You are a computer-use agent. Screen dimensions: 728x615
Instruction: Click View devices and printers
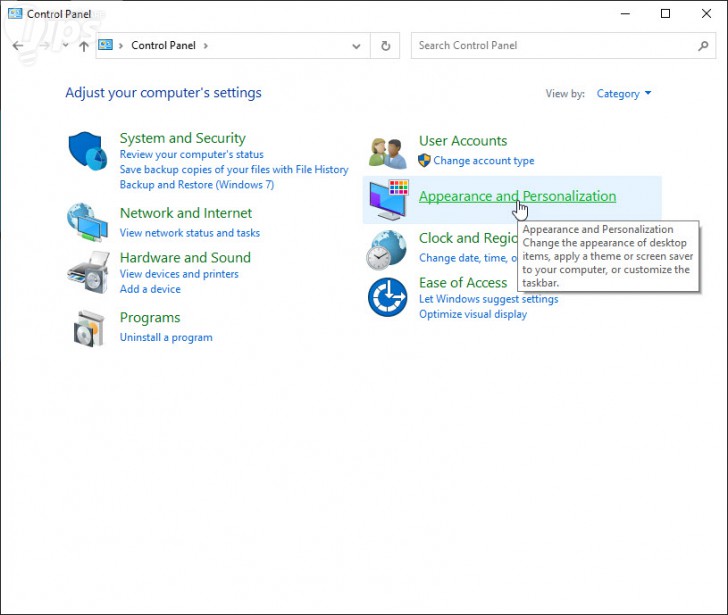179,274
